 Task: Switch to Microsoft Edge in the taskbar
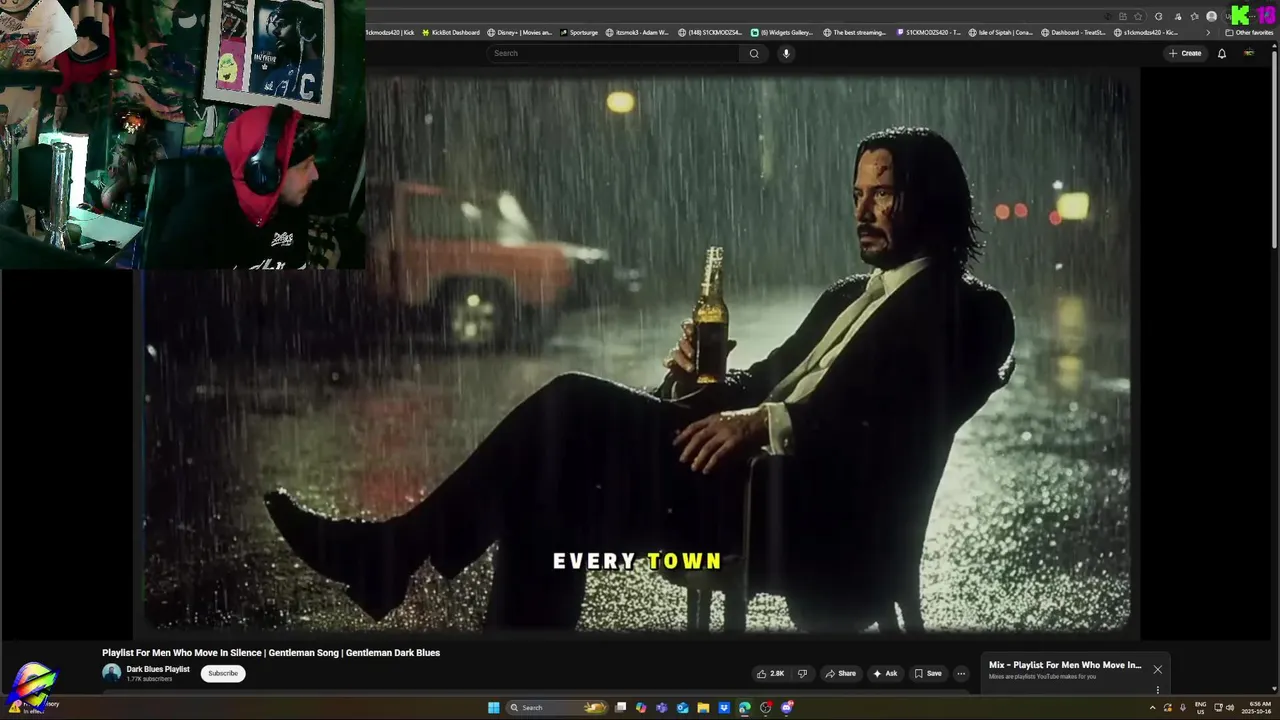(x=745, y=707)
